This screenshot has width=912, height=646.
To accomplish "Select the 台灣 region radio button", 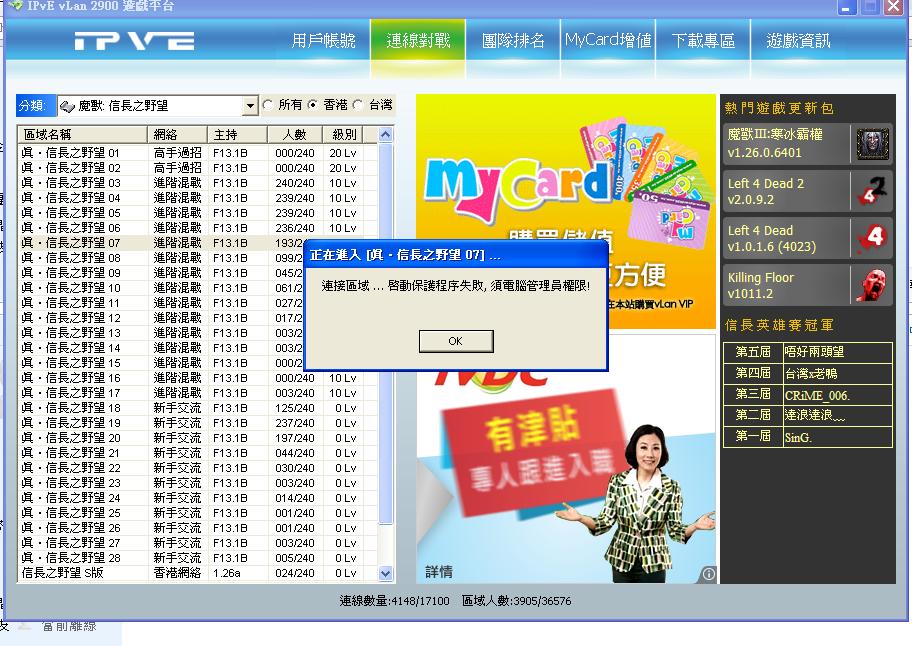I will click(x=359, y=105).
